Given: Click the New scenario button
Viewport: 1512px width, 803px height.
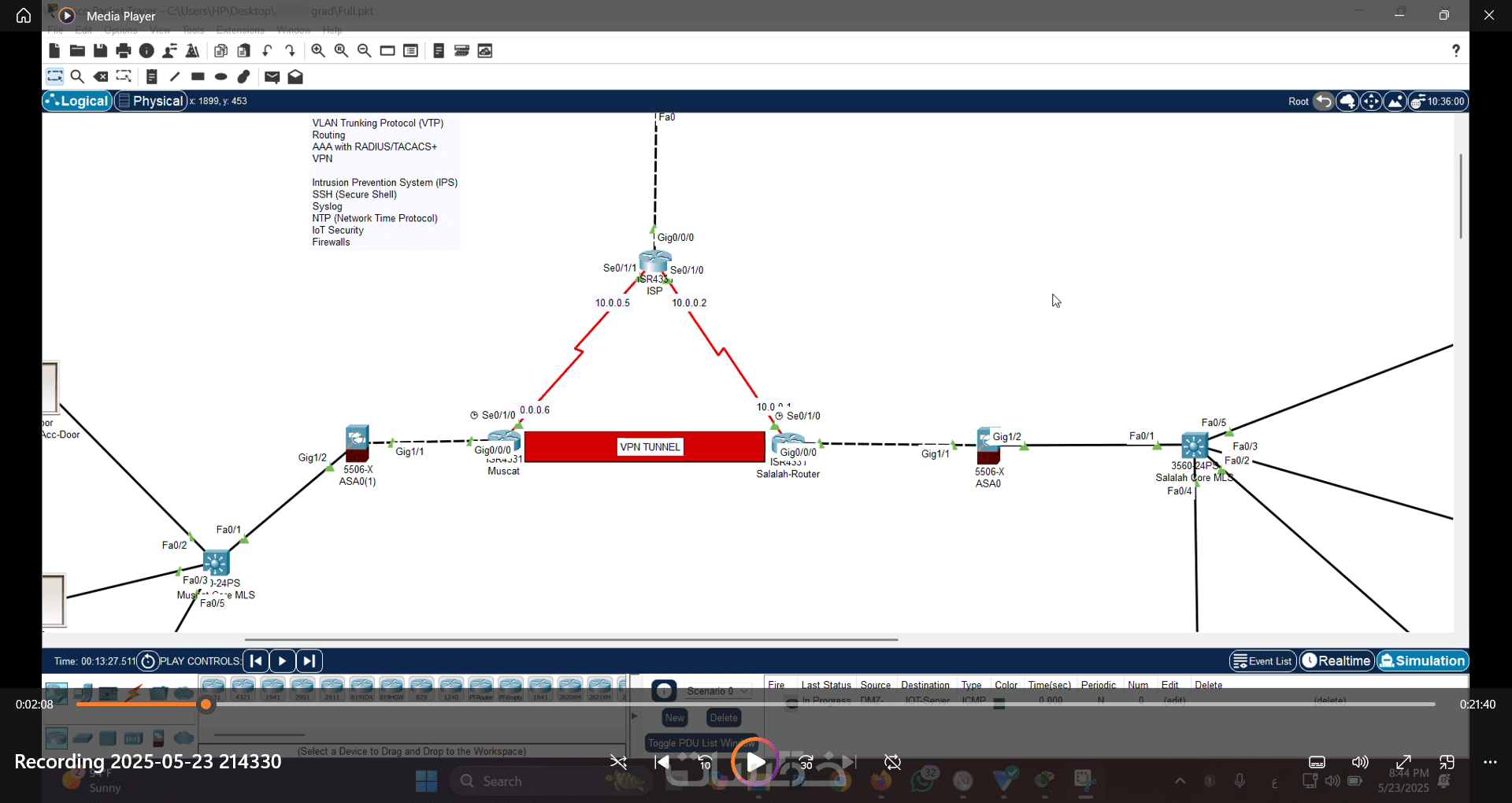Looking at the screenshot, I should tap(675, 718).
